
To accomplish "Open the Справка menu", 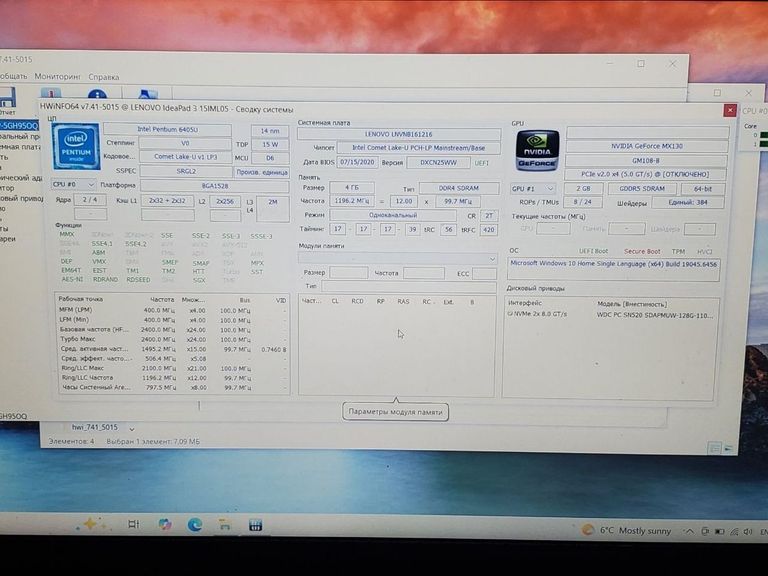I will (103, 77).
